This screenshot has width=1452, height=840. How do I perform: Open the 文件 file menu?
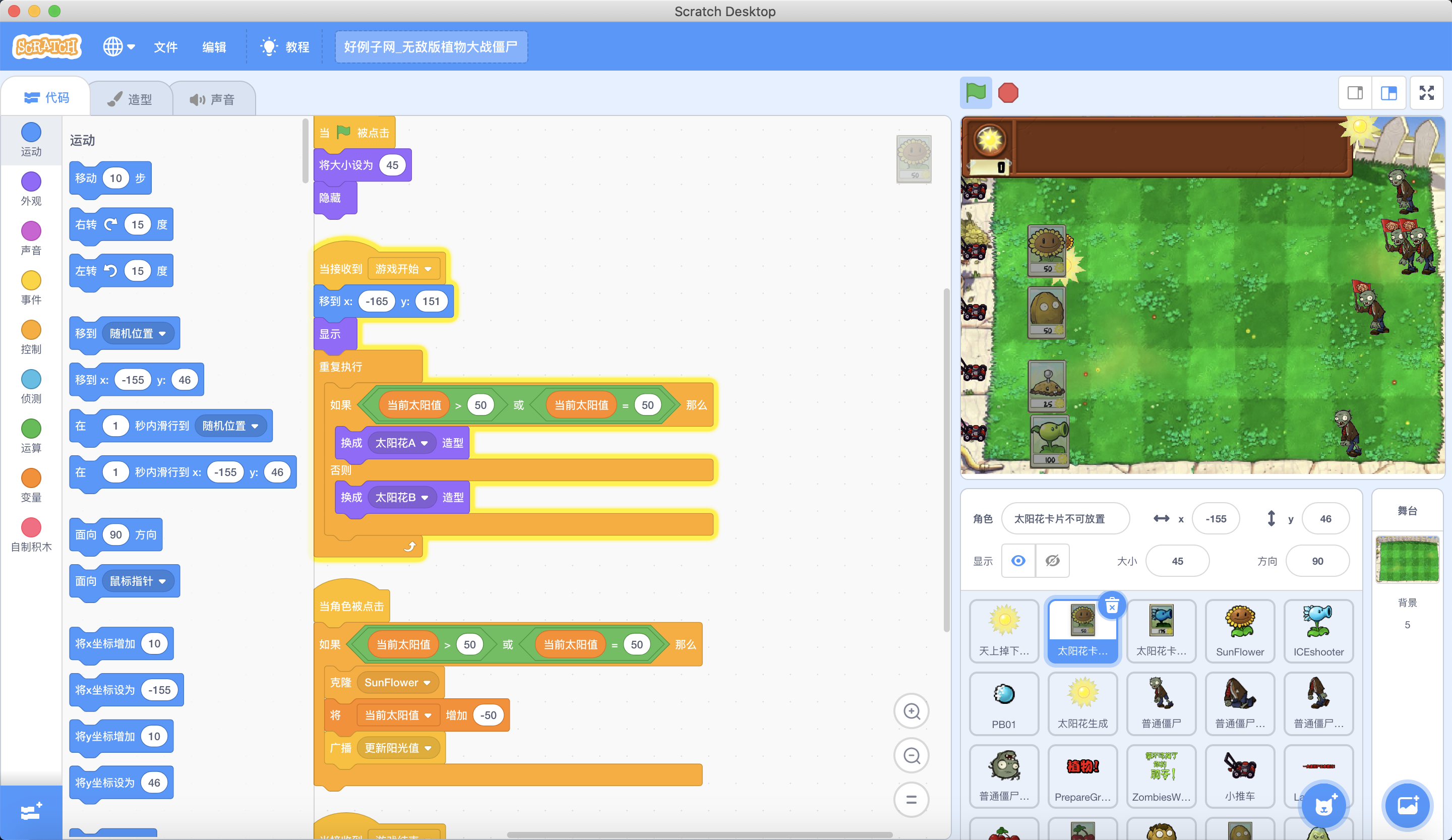pyautogui.click(x=166, y=47)
